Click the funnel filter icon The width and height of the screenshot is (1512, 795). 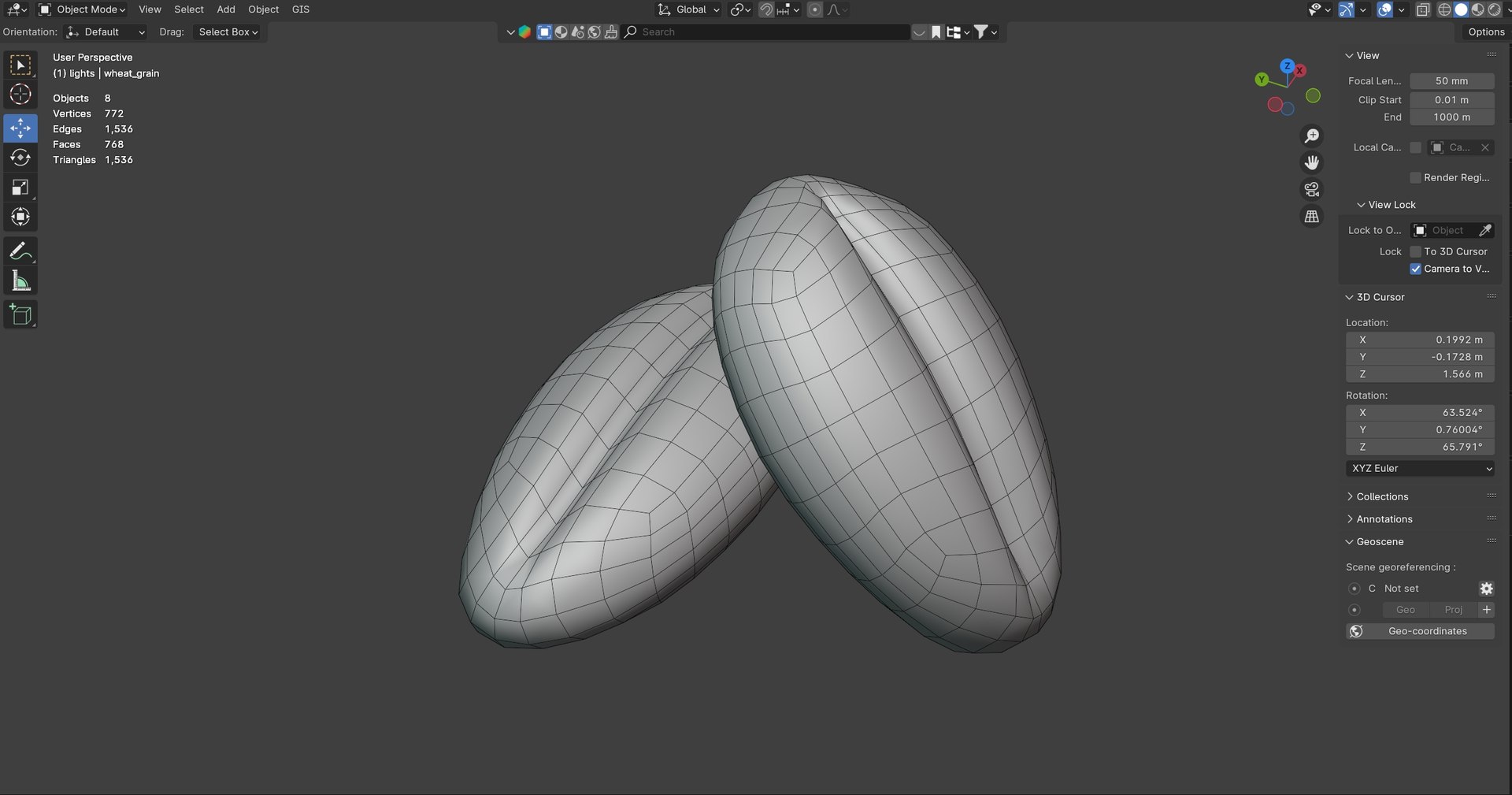pyautogui.click(x=981, y=32)
